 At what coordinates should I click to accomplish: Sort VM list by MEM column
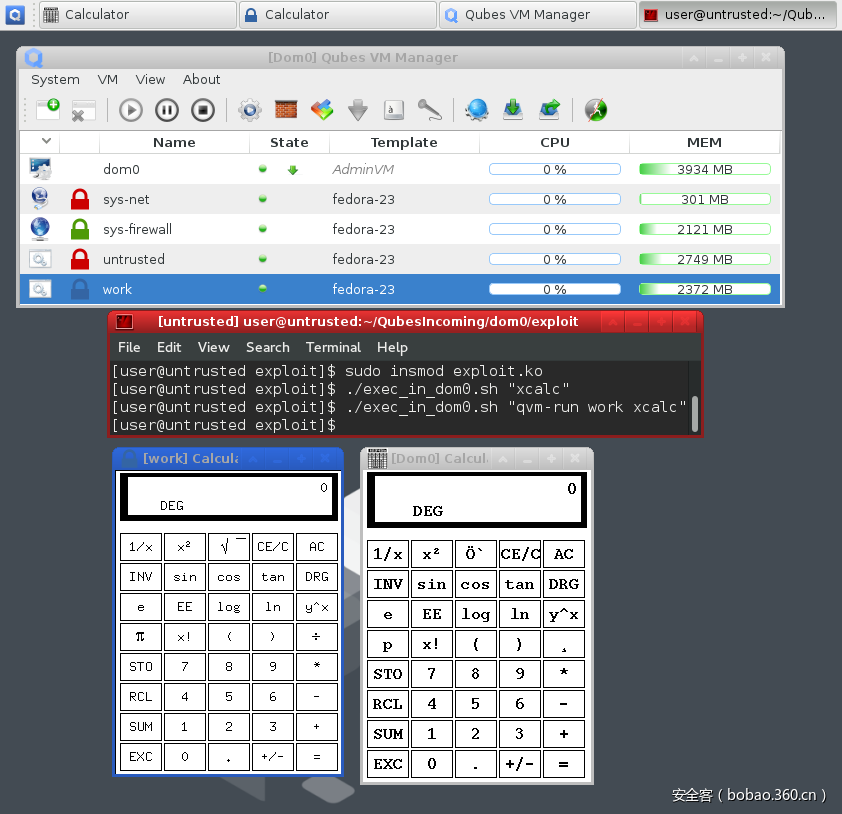704,142
